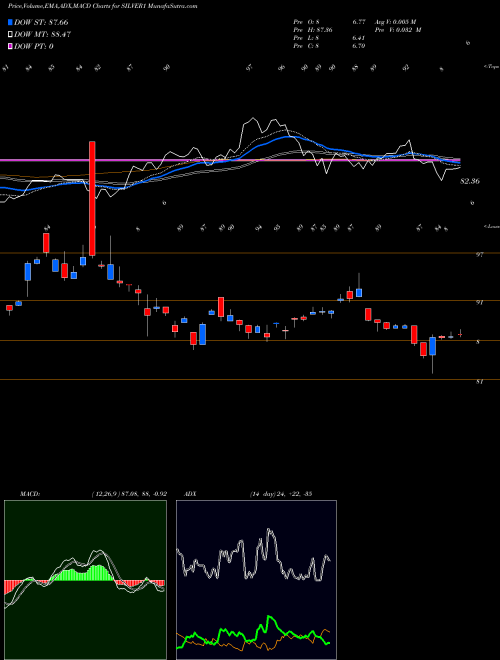500x660 pixels.
Task: Click the 91 price axis label
Action: (x=479, y=302)
